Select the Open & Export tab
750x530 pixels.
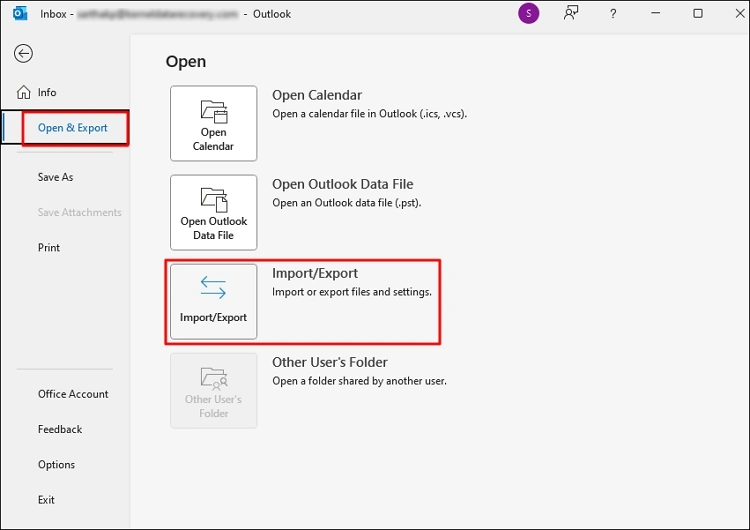(x=72, y=128)
